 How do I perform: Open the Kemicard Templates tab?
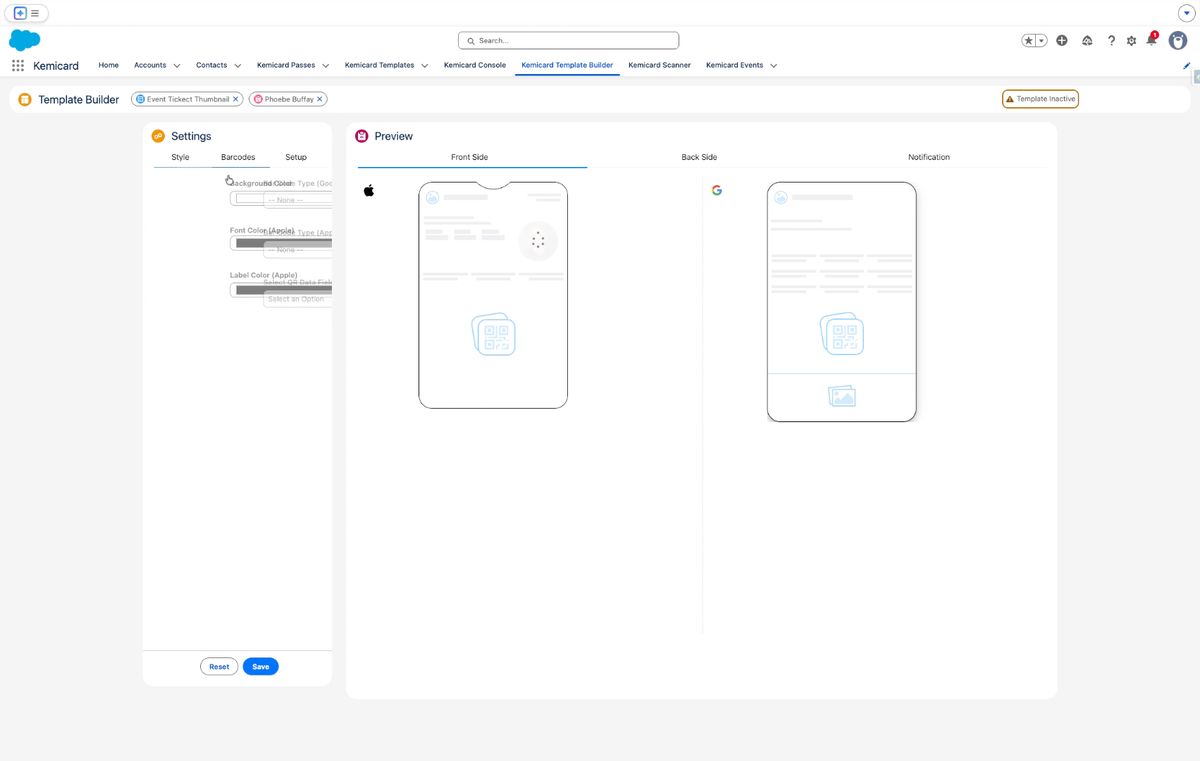point(380,65)
